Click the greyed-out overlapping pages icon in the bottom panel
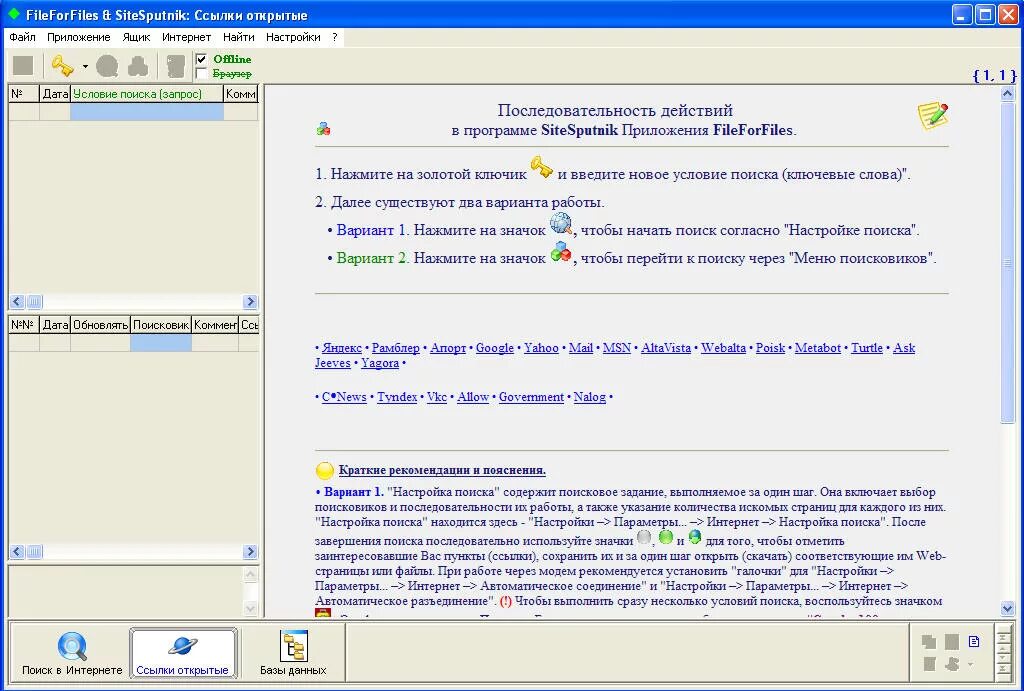Viewport: 1024px width, 691px height. point(929,642)
